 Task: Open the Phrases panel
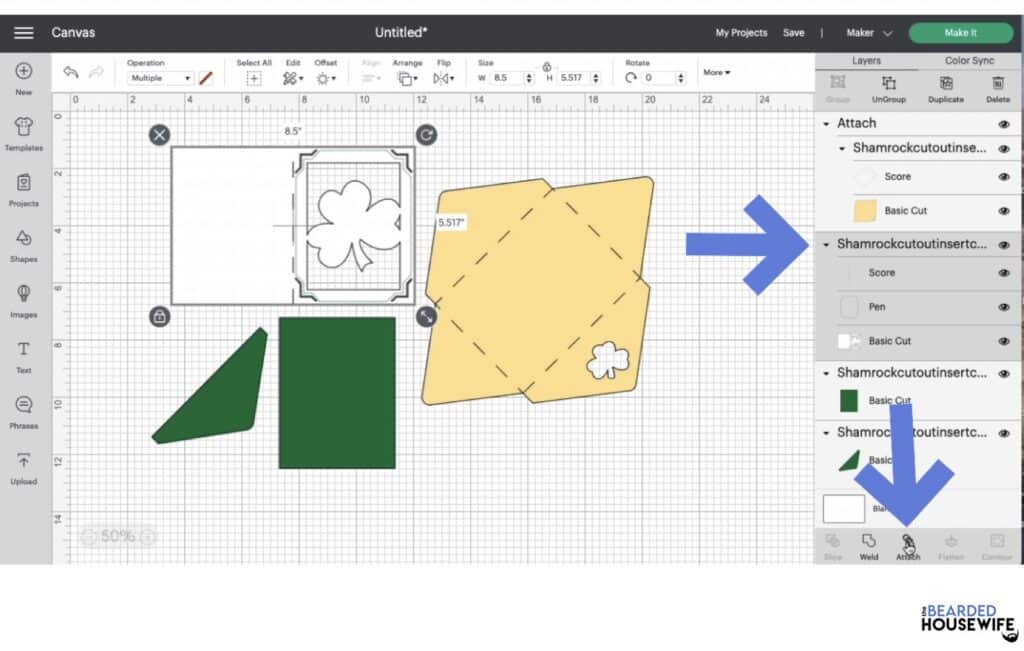(22, 410)
